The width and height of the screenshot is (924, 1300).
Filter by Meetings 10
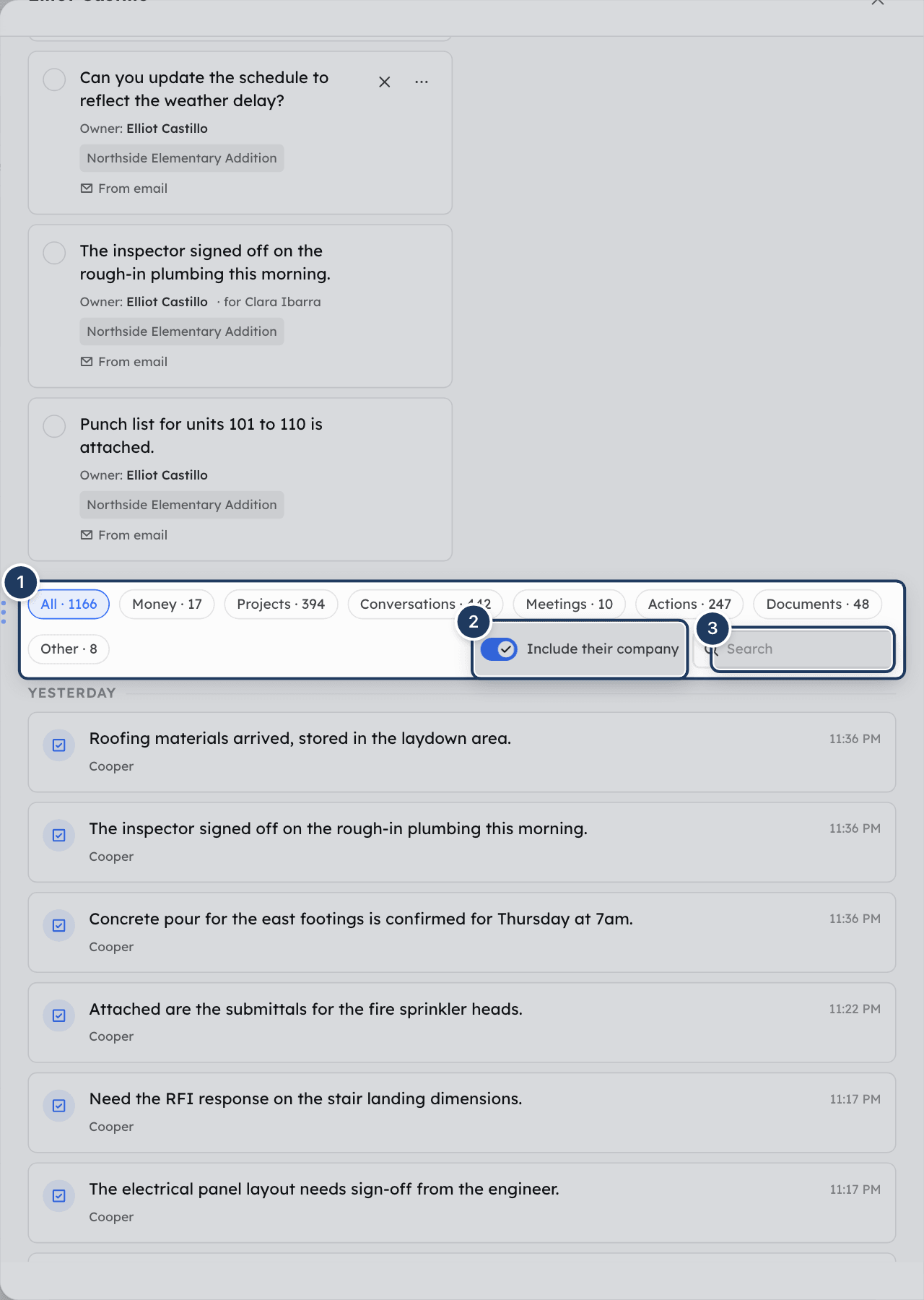[x=570, y=604]
